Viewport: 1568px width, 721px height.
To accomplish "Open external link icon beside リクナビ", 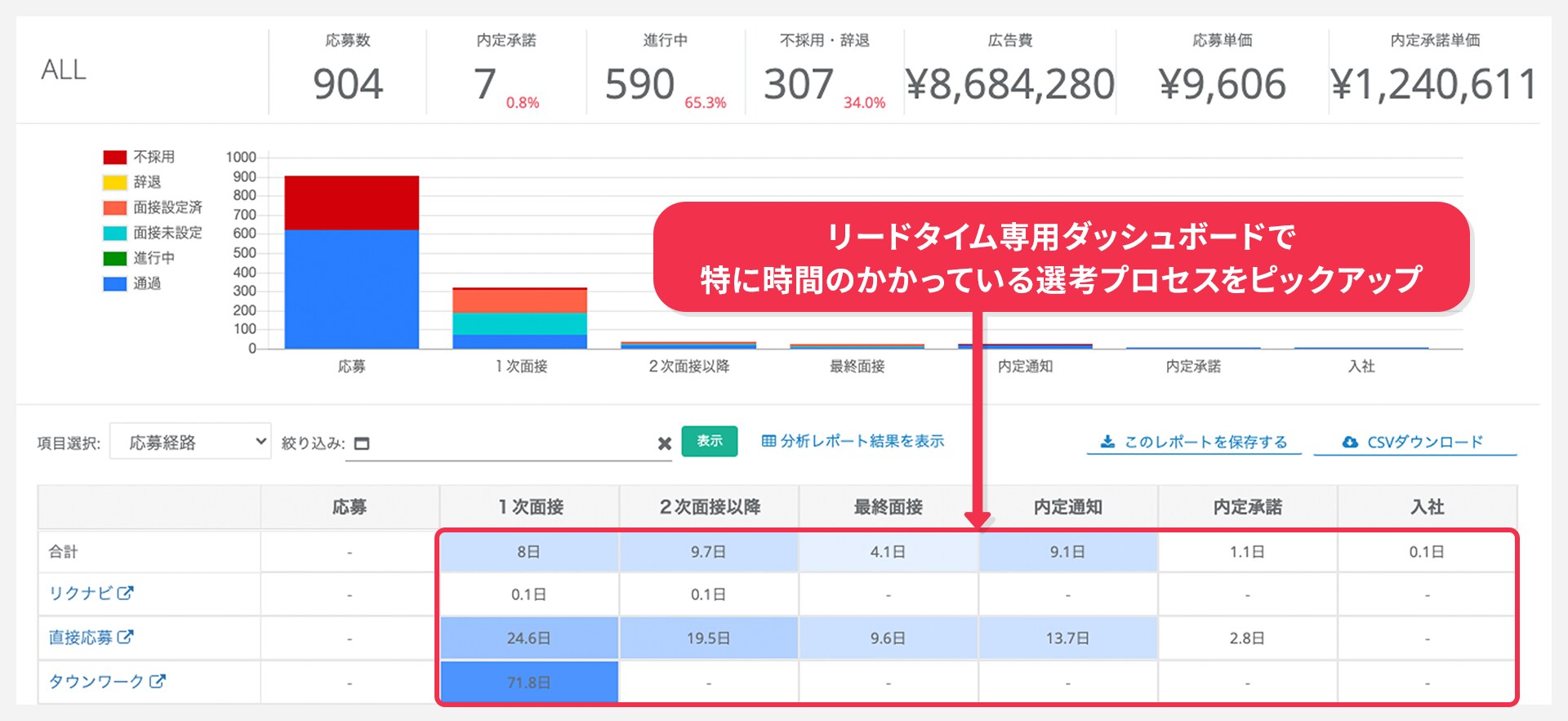I will (125, 594).
